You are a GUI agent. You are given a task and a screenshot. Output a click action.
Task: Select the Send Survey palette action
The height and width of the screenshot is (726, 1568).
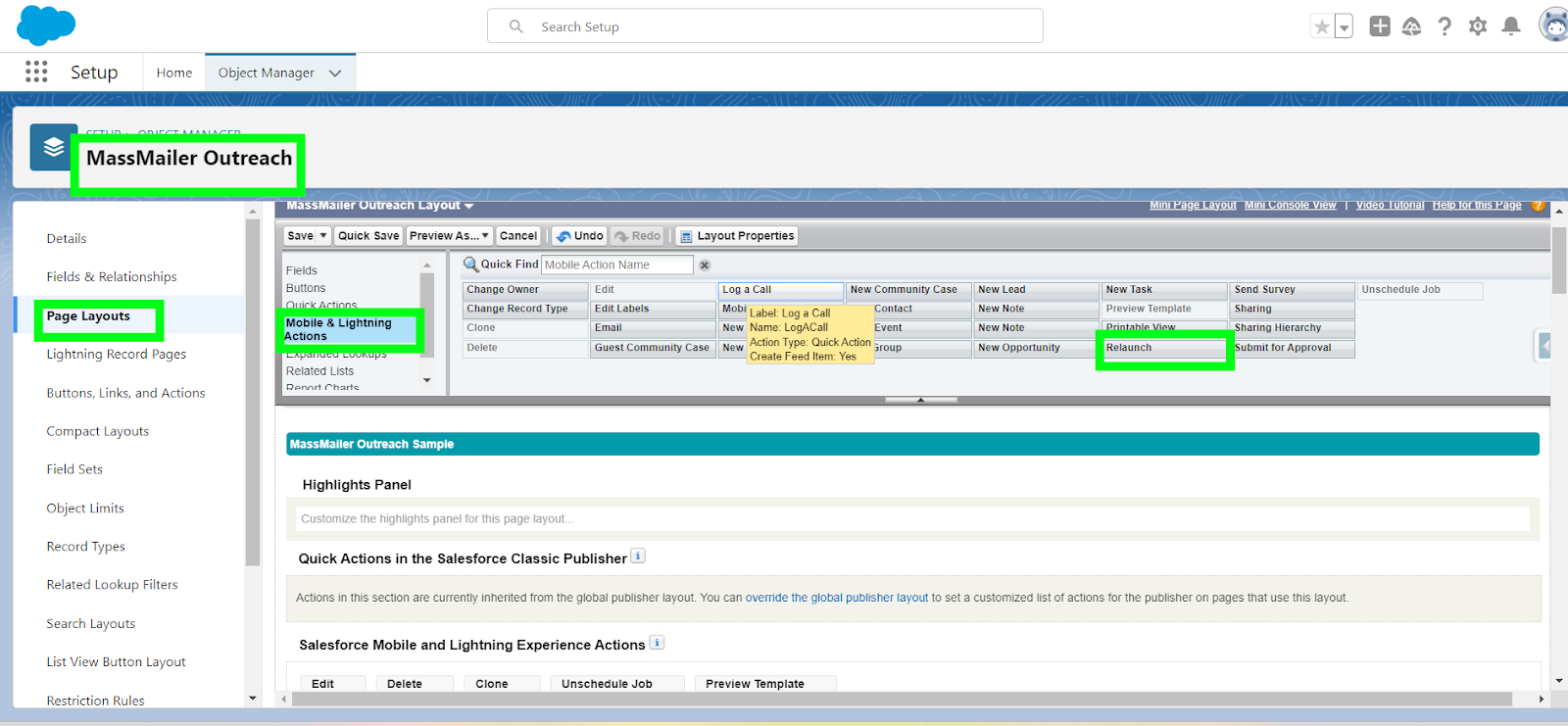pyautogui.click(x=1293, y=290)
